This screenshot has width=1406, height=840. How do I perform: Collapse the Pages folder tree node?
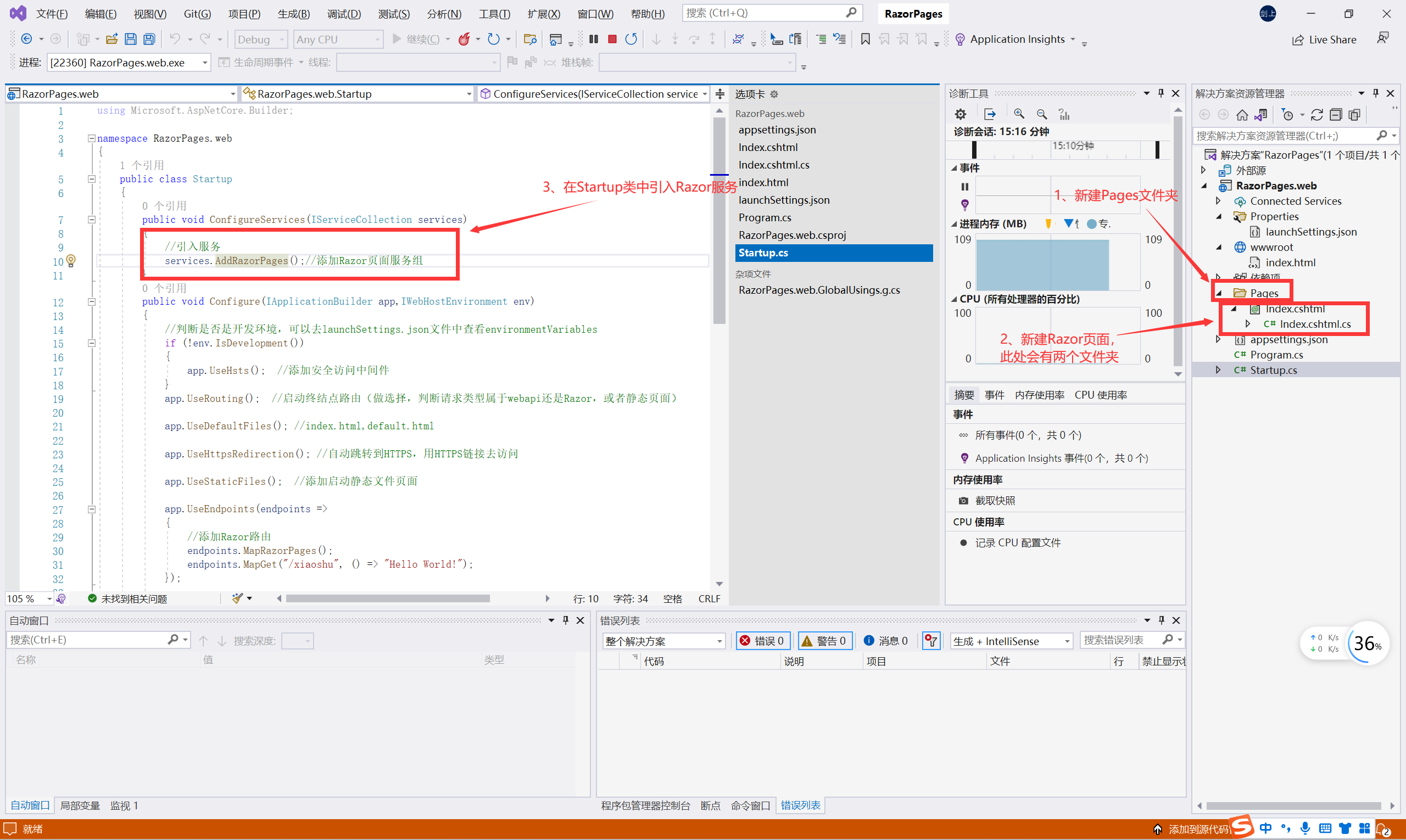click(x=1219, y=293)
